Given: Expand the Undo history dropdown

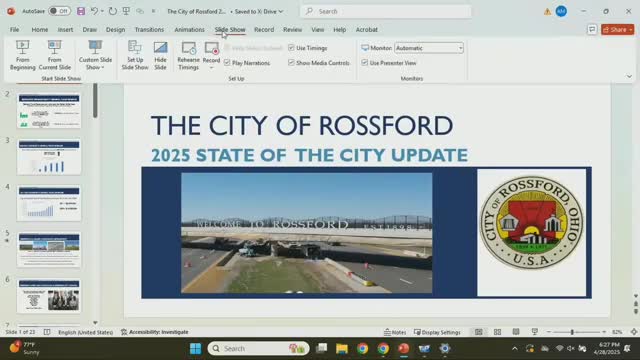Looking at the screenshot, I should point(102,11).
